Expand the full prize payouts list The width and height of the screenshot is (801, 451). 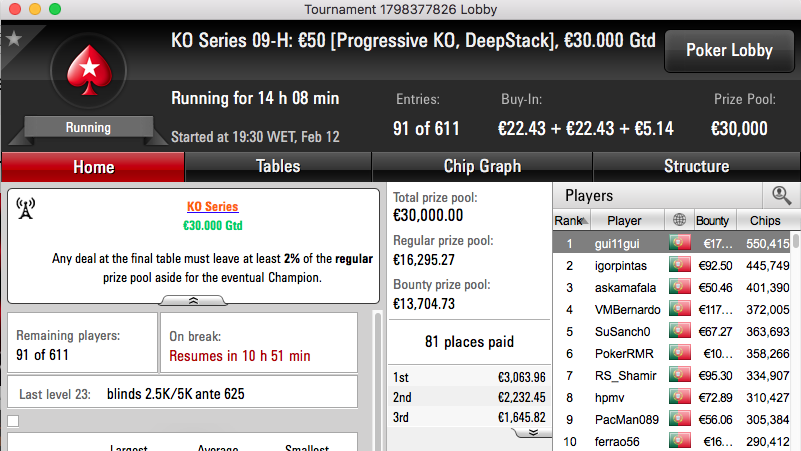tap(533, 433)
